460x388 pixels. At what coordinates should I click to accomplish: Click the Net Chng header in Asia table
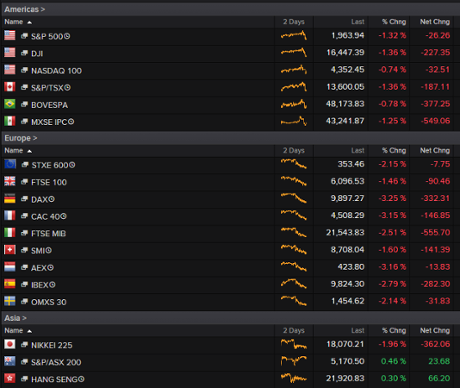tap(435, 331)
